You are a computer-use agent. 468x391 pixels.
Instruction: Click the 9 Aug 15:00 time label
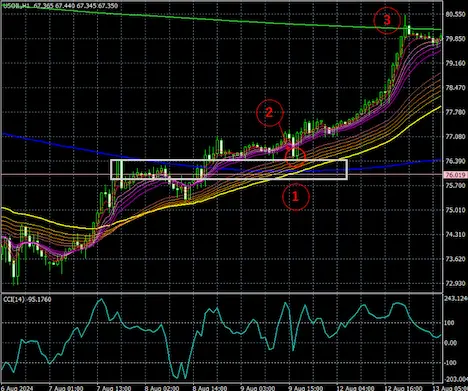coord(306,388)
